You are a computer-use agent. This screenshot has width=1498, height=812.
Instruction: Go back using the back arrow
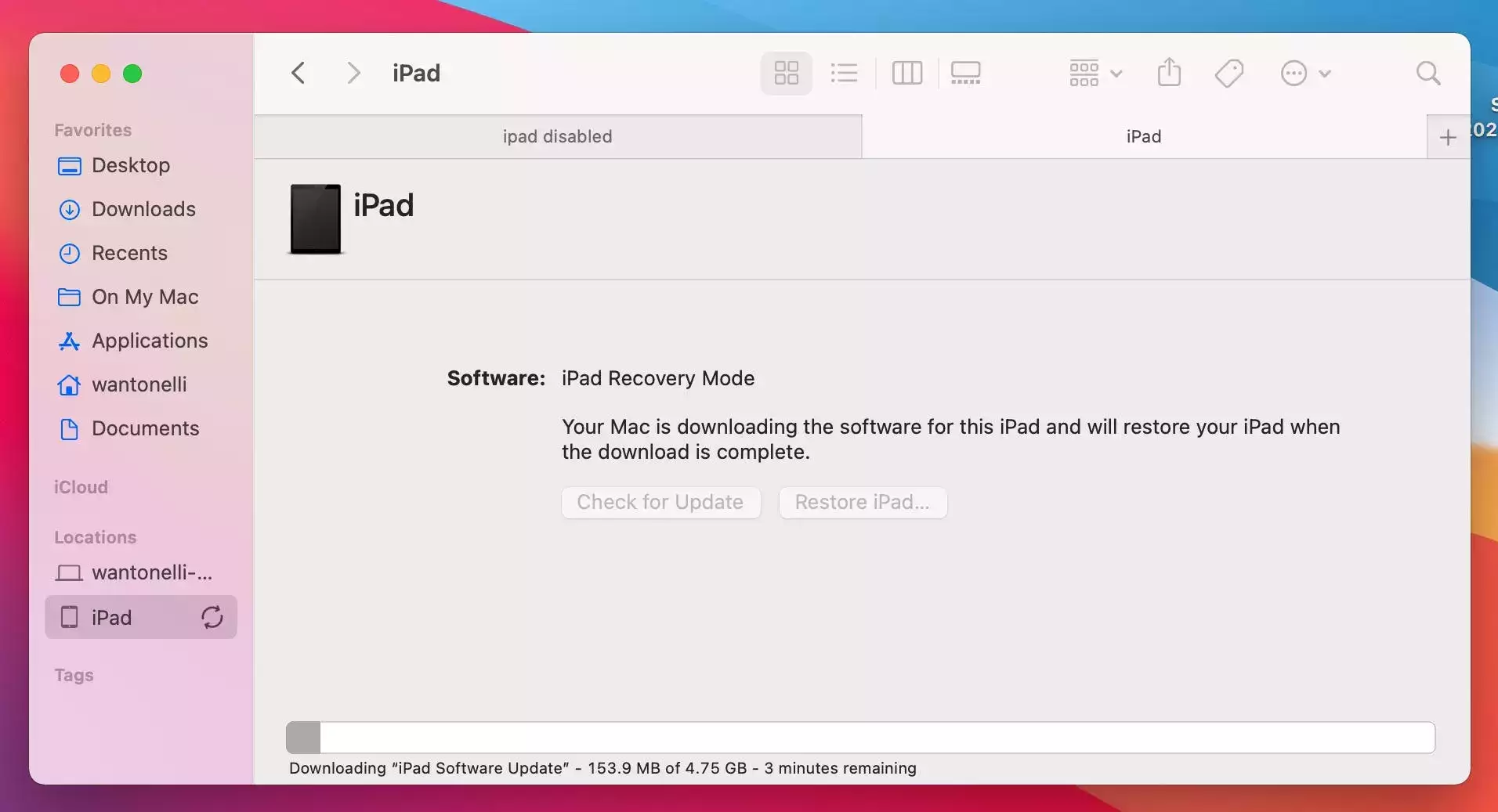pyautogui.click(x=299, y=74)
